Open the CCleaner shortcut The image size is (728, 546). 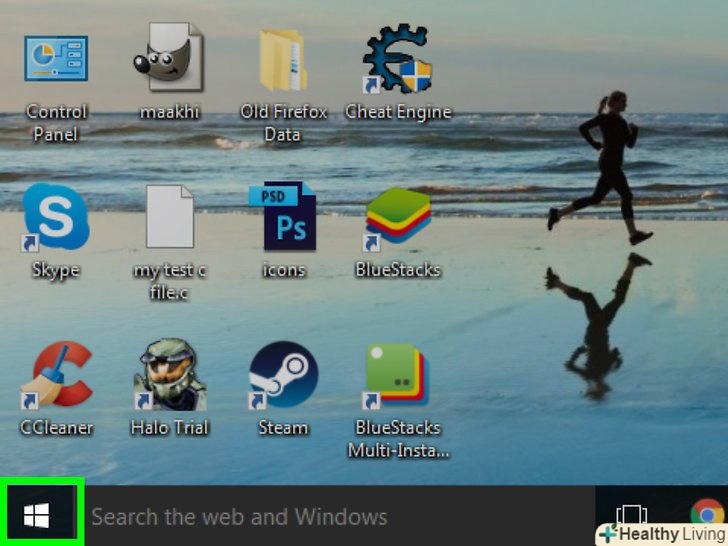tap(56, 375)
